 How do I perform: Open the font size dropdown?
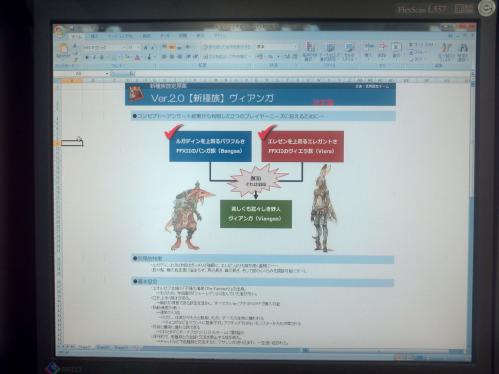click(x=138, y=48)
